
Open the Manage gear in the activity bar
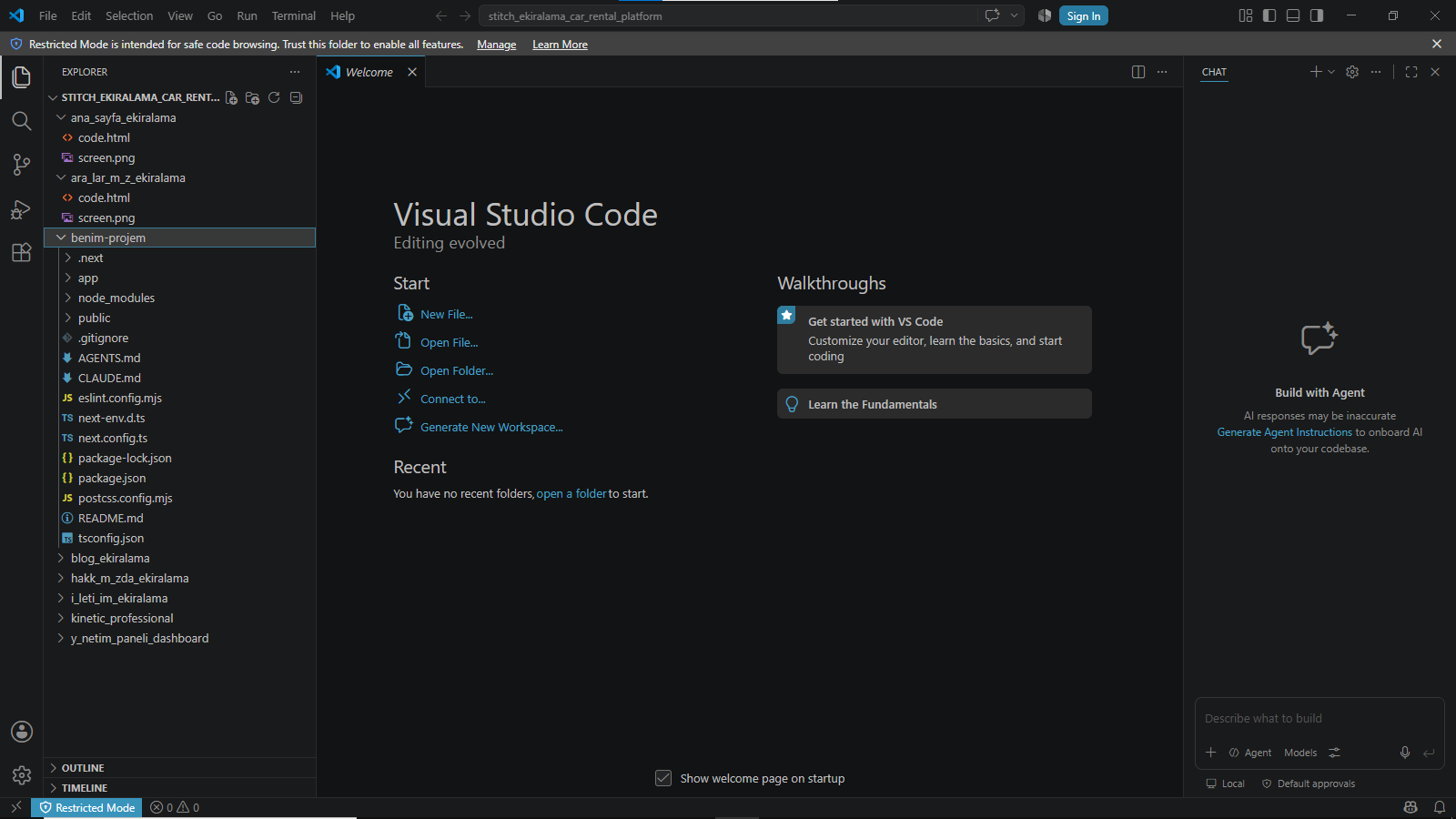coord(22,775)
